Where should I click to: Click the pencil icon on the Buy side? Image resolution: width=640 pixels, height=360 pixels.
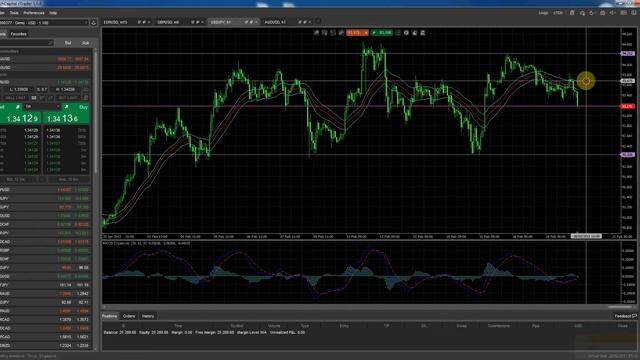click(66, 107)
